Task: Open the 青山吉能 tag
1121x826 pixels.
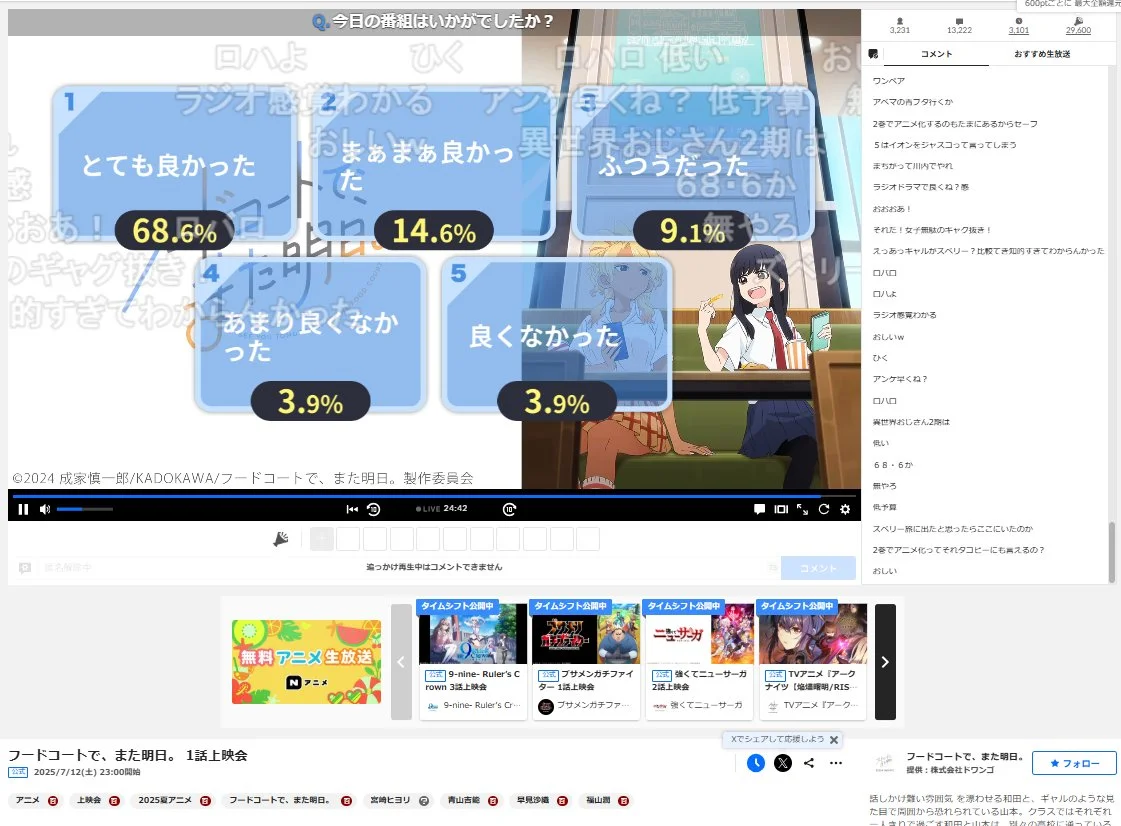Action: click(464, 800)
